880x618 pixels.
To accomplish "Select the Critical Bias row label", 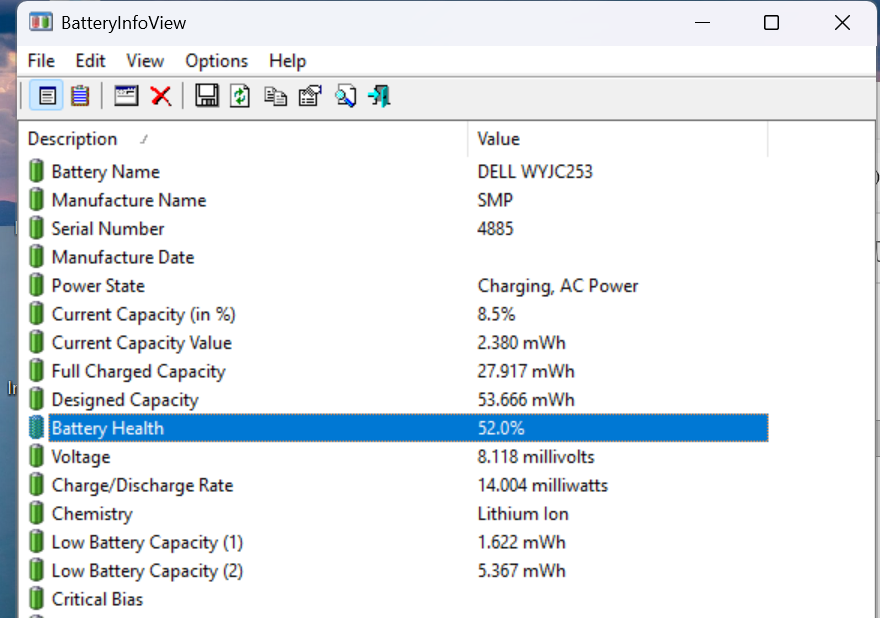I will [97, 599].
